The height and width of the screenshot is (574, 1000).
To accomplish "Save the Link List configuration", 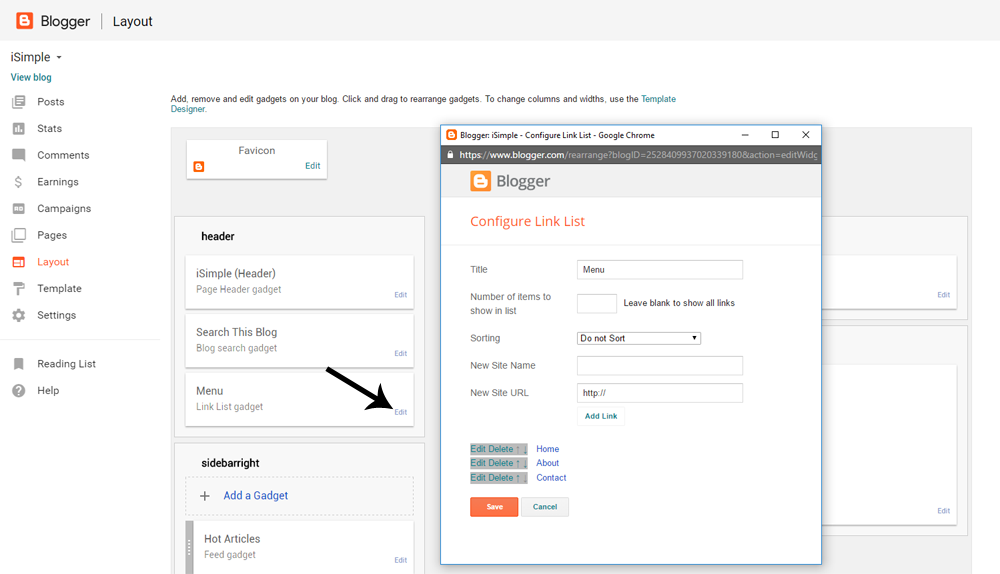I will [x=494, y=507].
